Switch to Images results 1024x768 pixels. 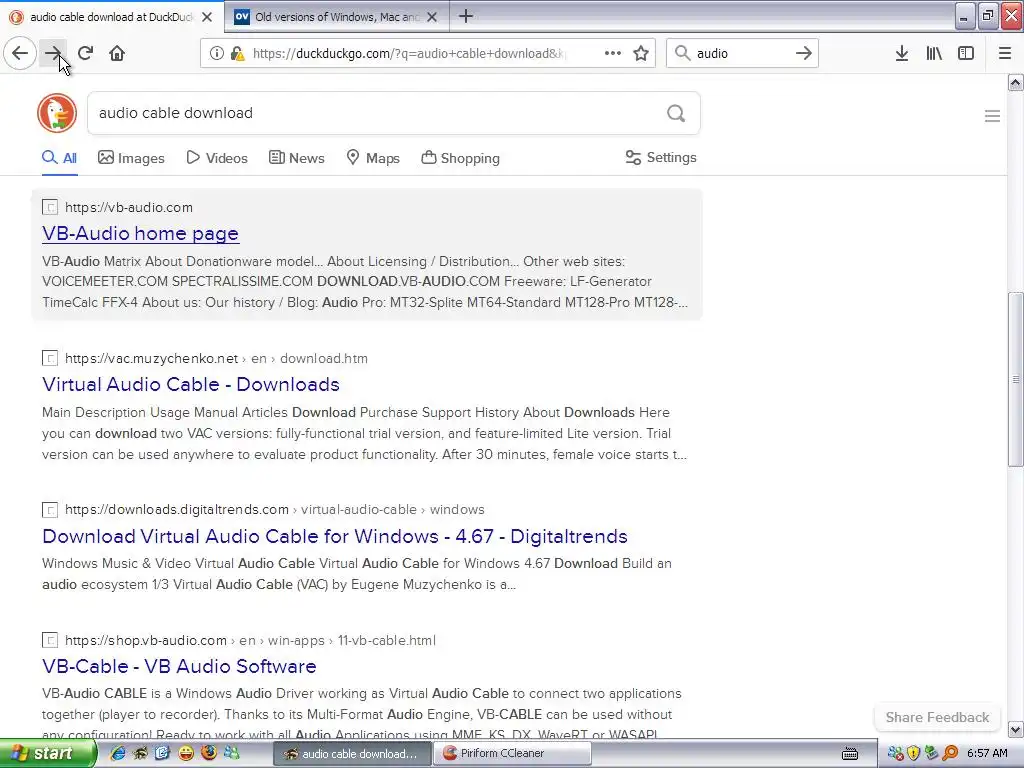131,158
